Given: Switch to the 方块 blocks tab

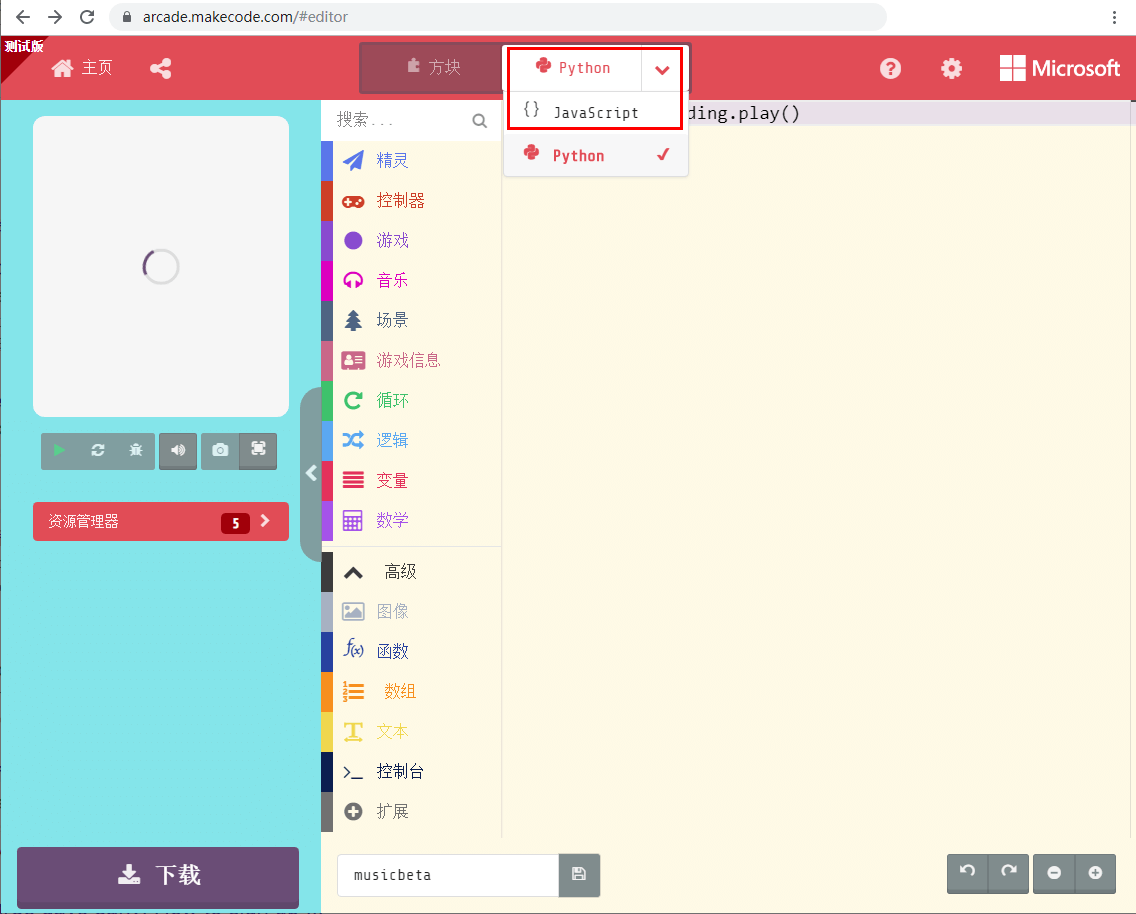Looking at the screenshot, I should coord(433,68).
